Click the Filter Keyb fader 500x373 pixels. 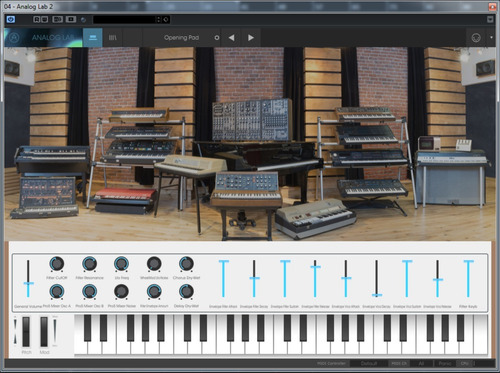(468, 279)
